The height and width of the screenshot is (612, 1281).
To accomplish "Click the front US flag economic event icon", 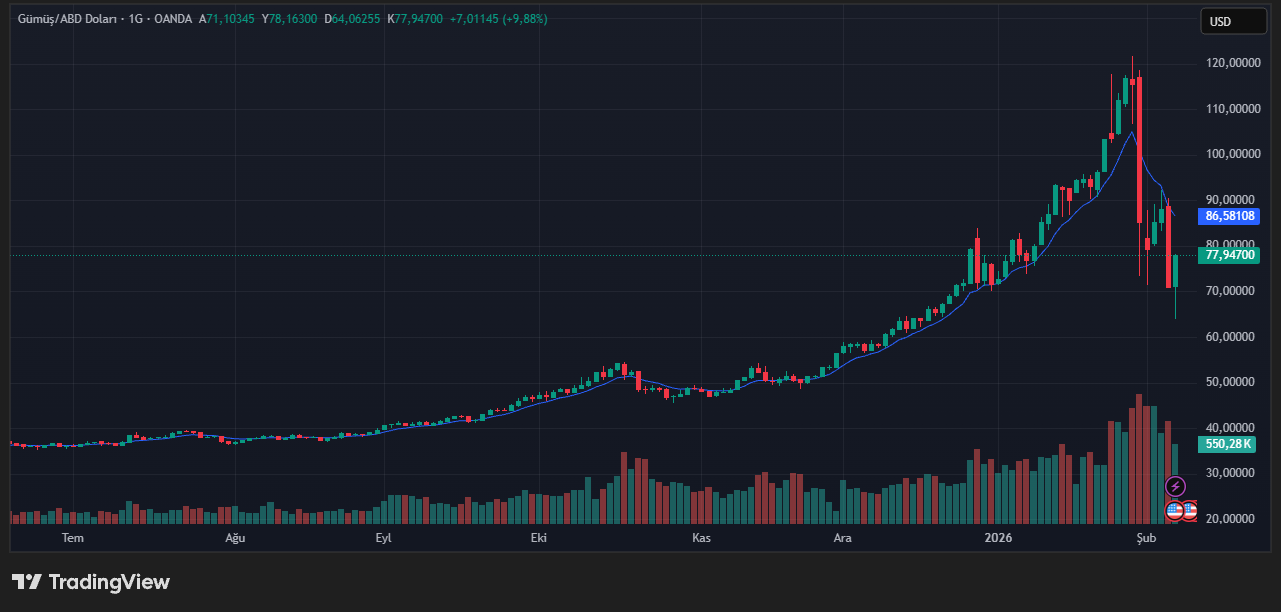I will pyautogui.click(x=1175, y=511).
